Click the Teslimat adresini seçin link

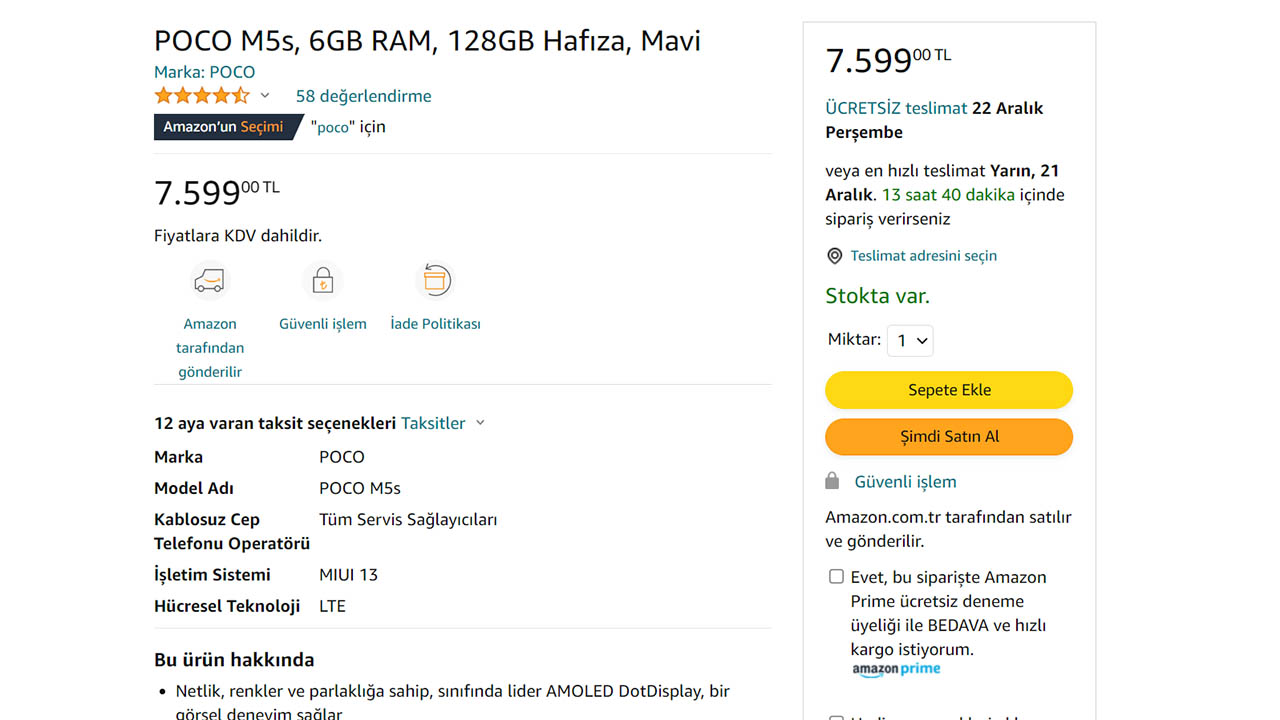pos(923,256)
